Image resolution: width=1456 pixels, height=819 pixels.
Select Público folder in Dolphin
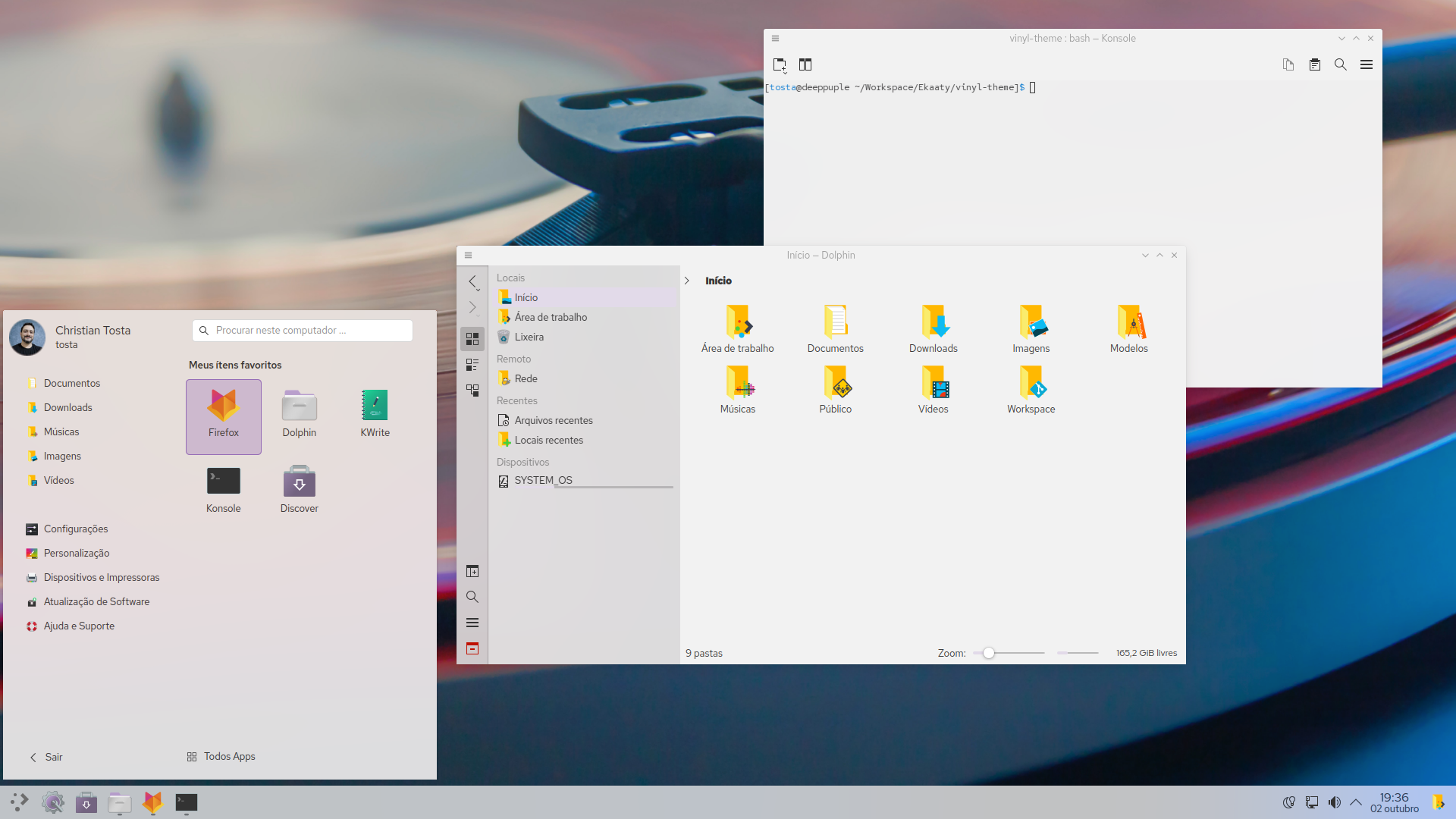pos(836,389)
